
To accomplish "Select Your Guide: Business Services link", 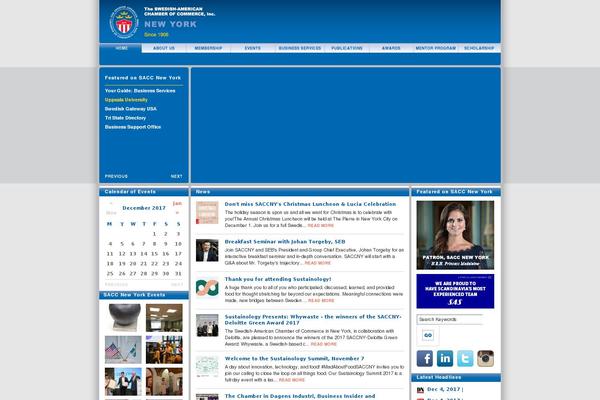I will click(140, 91).
